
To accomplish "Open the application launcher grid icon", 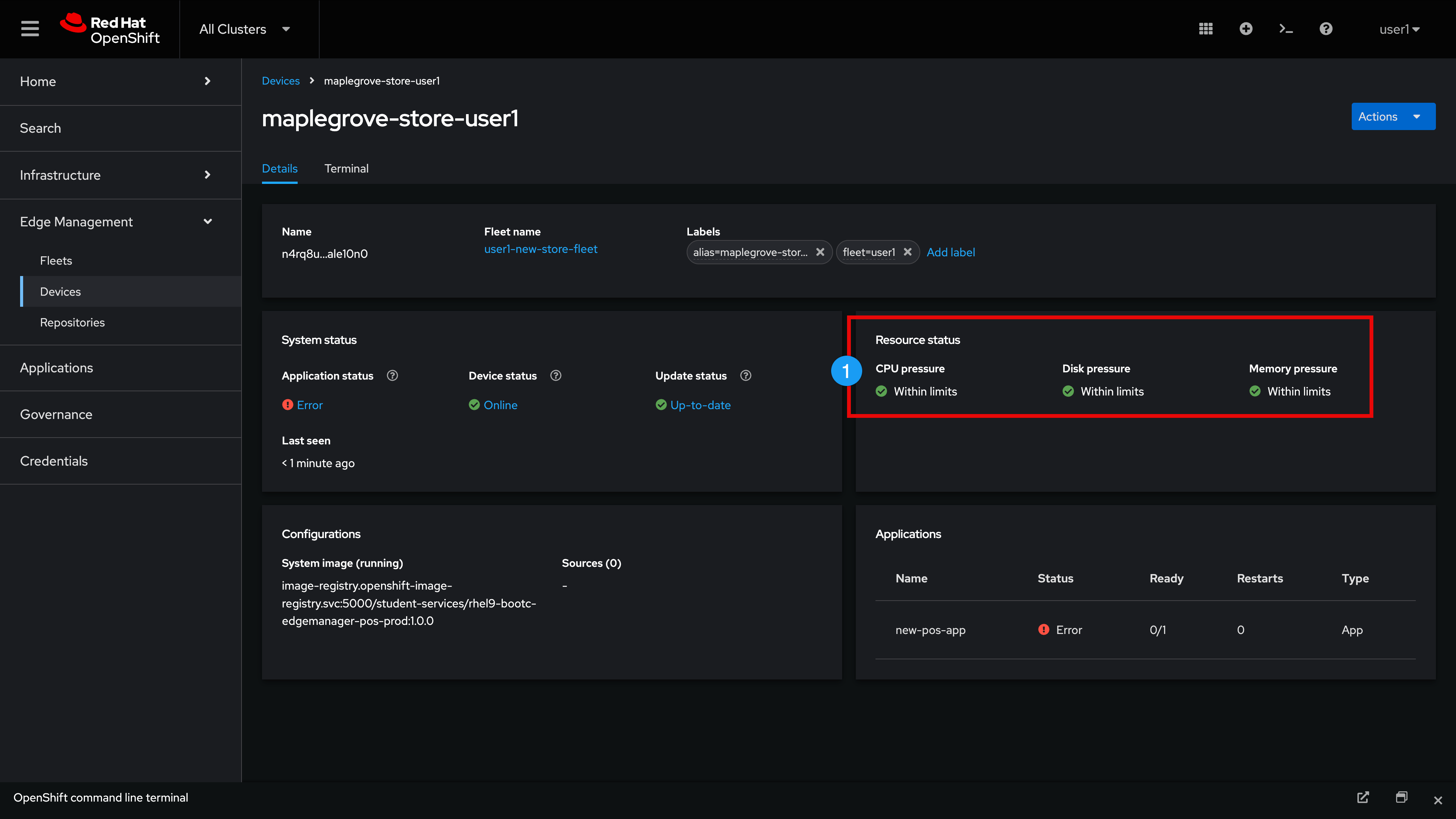I will coord(1206,29).
